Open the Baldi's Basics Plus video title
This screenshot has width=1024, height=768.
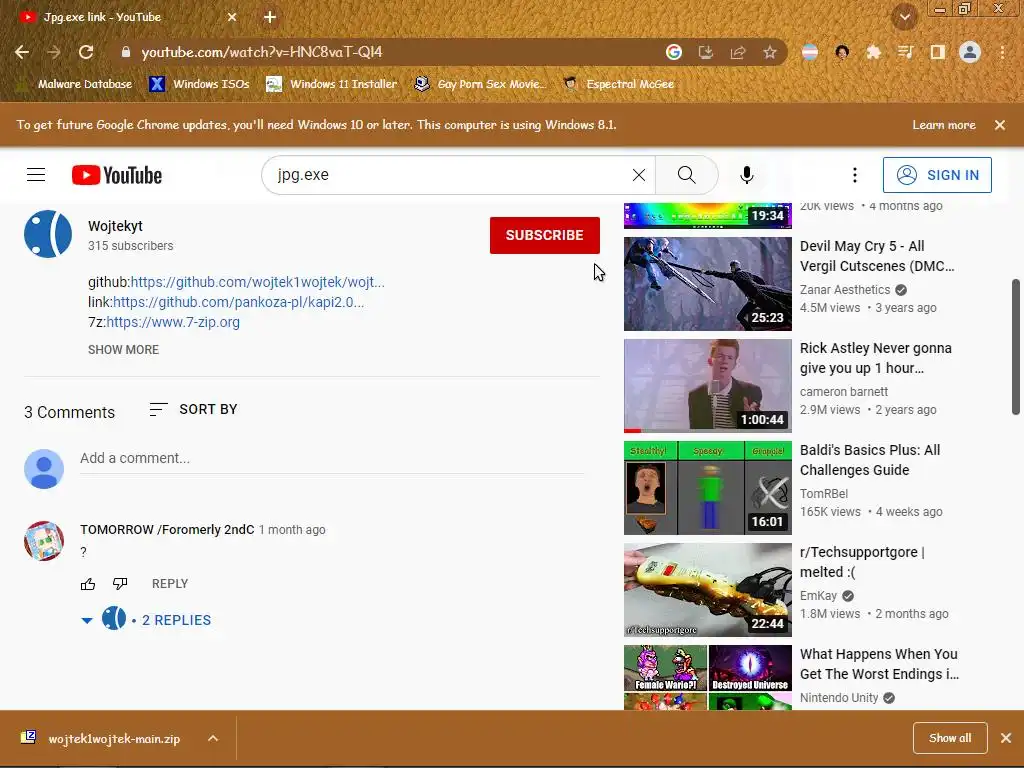[x=871, y=460]
